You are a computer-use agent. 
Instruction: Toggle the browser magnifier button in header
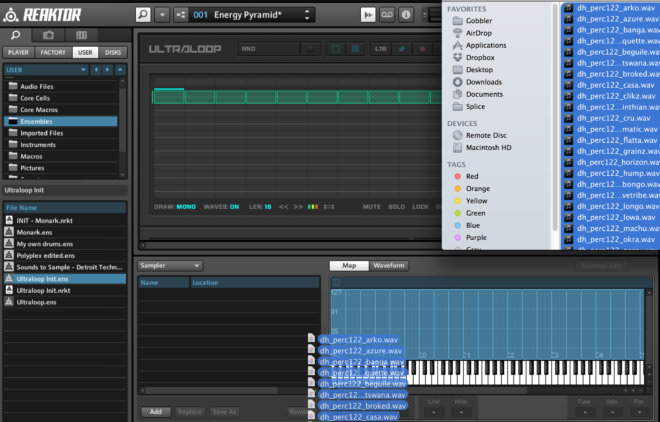143,15
